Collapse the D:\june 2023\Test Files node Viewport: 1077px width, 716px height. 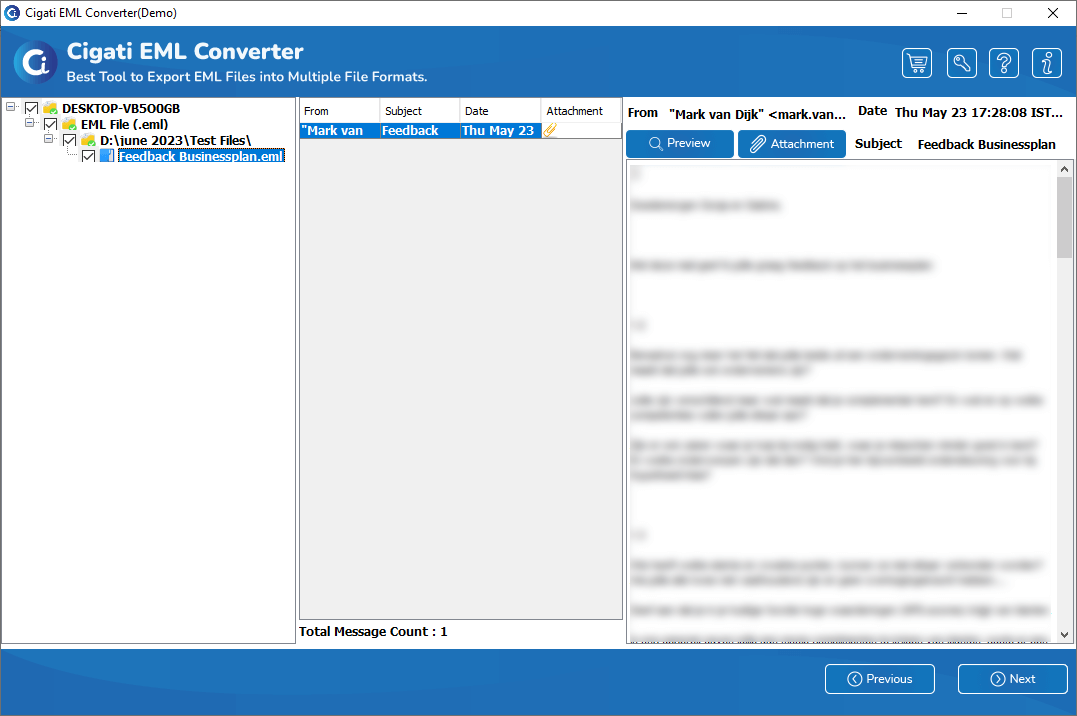click(x=49, y=138)
